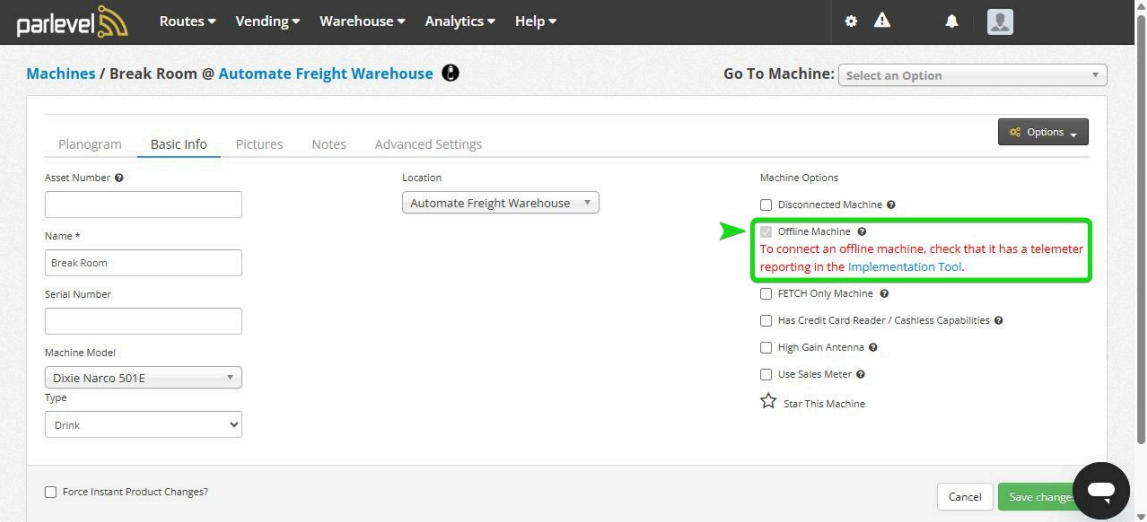The height and width of the screenshot is (522, 1147).
Task: Switch to the Planogram tab
Action: 89,144
